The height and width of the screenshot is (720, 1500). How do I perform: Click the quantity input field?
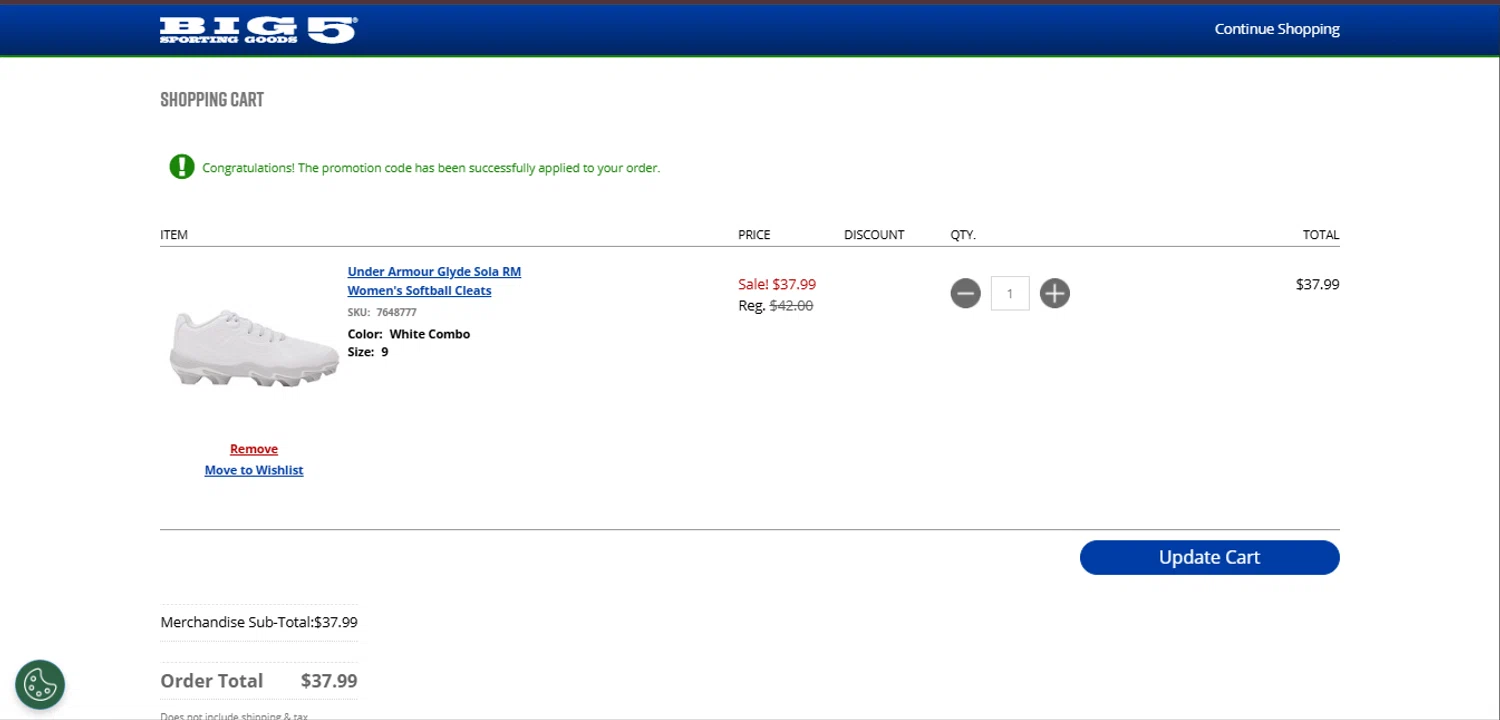pyautogui.click(x=1010, y=293)
